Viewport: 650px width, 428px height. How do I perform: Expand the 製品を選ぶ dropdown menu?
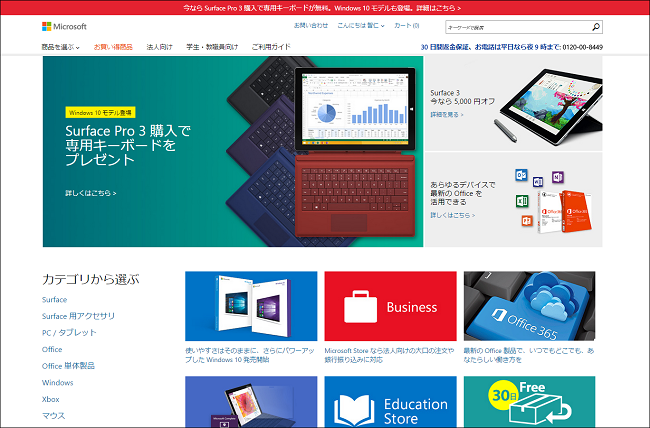[x=61, y=47]
